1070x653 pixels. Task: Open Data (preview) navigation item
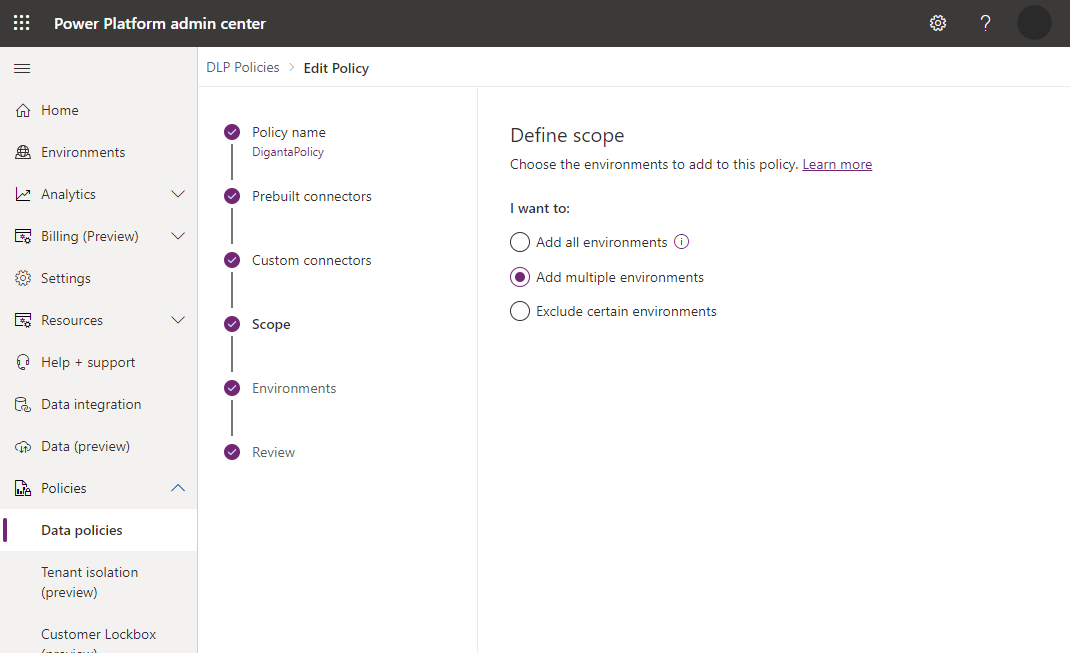tap(85, 446)
